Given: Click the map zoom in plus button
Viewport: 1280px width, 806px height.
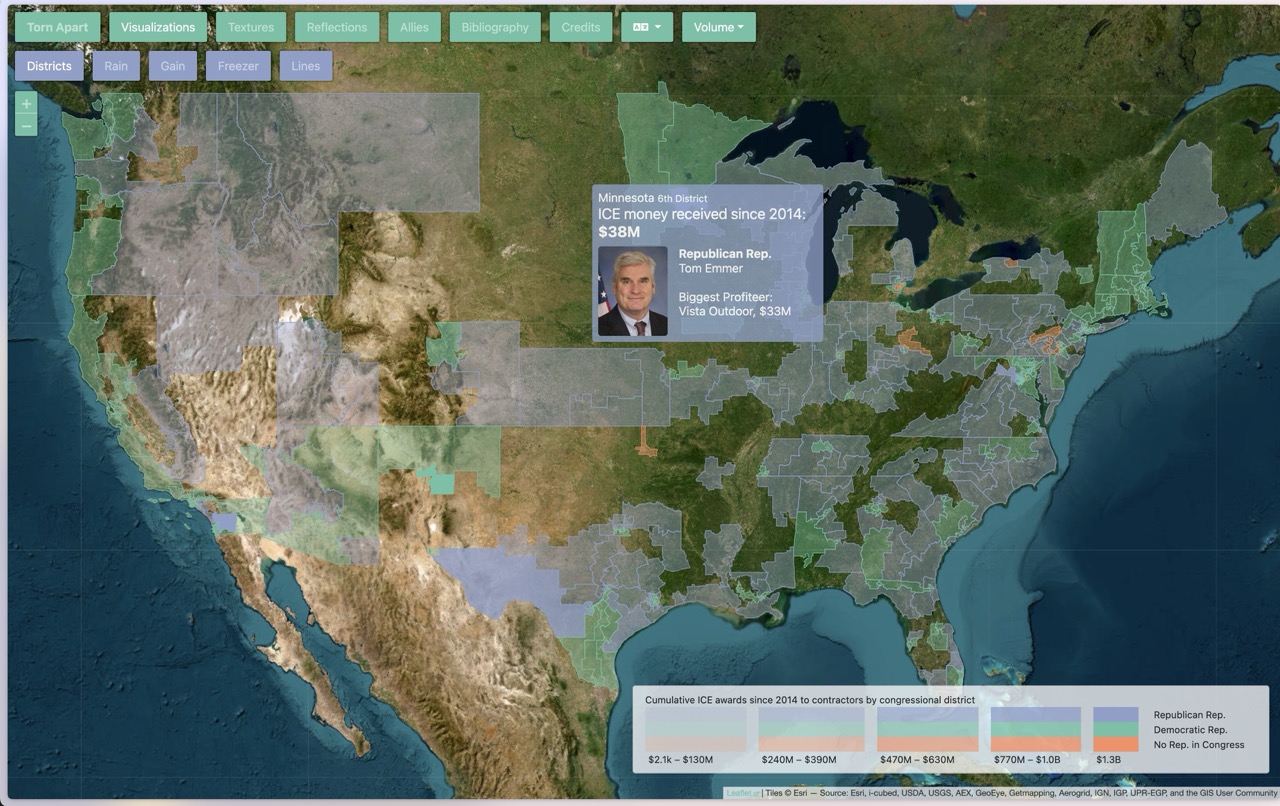Looking at the screenshot, I should (x=26, y=103).
